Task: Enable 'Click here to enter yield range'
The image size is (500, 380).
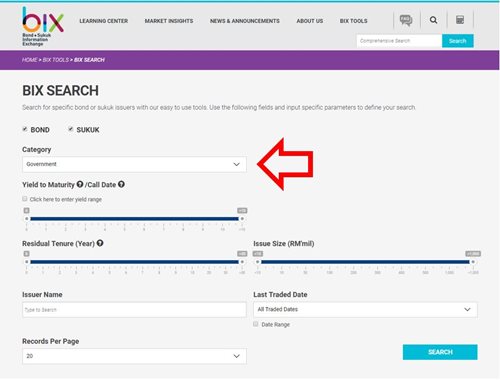Action: [25, 199]
